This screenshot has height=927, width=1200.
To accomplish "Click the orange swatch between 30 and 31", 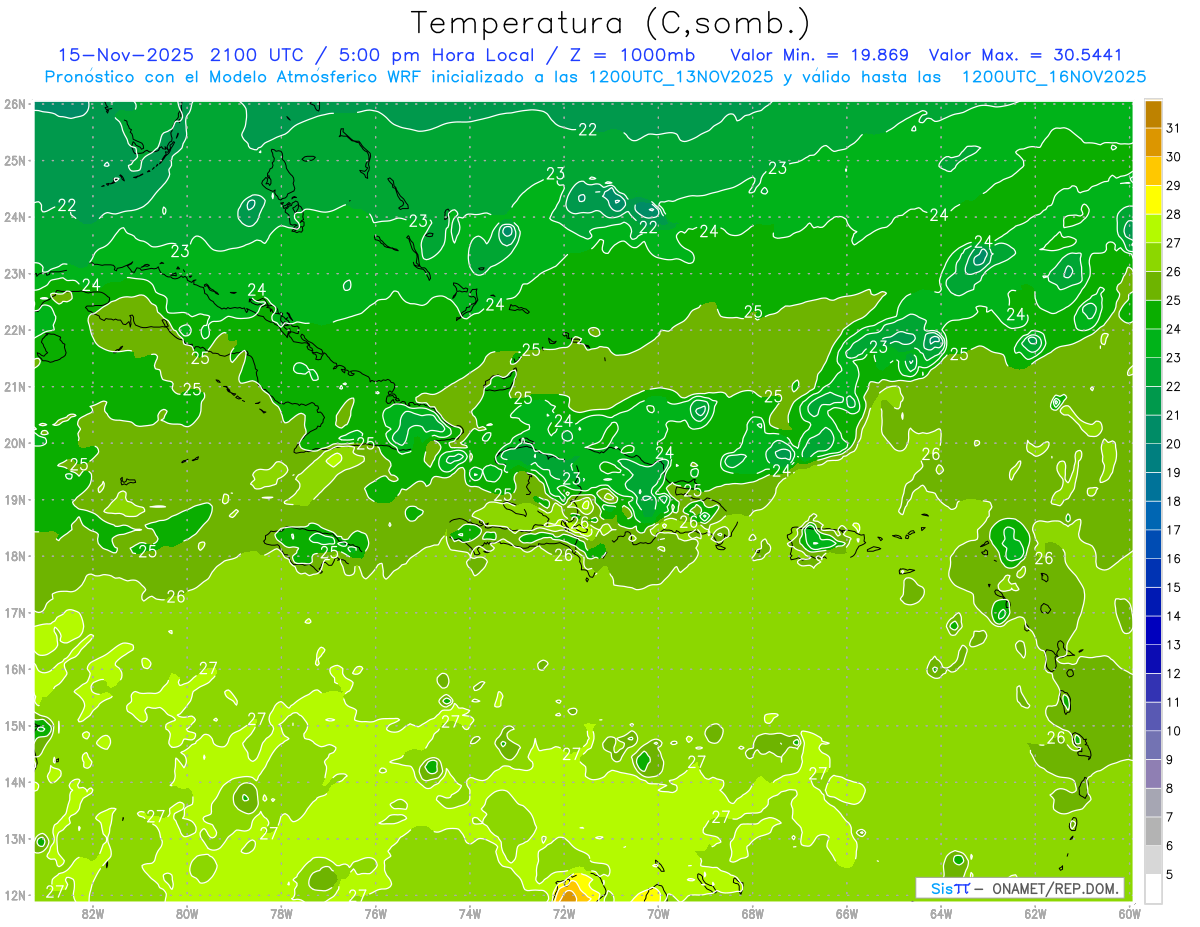I will [x=1153, y=142].
